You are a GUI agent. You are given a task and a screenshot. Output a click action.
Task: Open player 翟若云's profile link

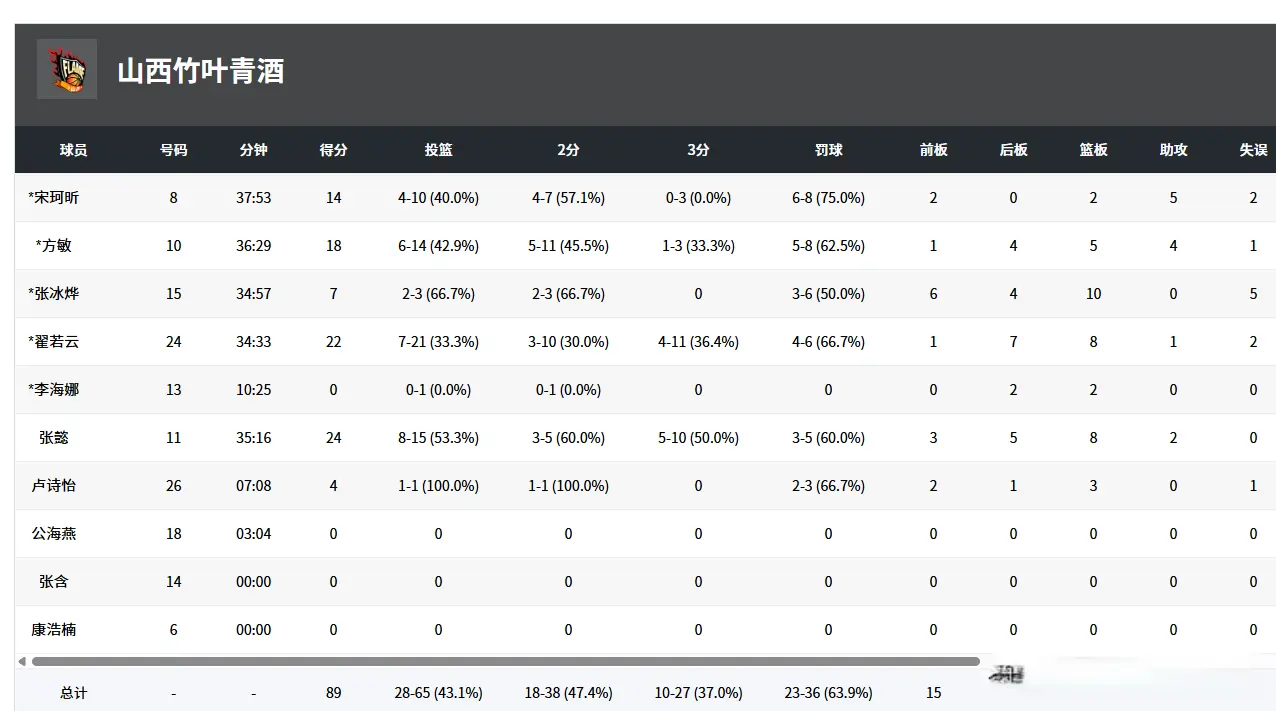56,342
